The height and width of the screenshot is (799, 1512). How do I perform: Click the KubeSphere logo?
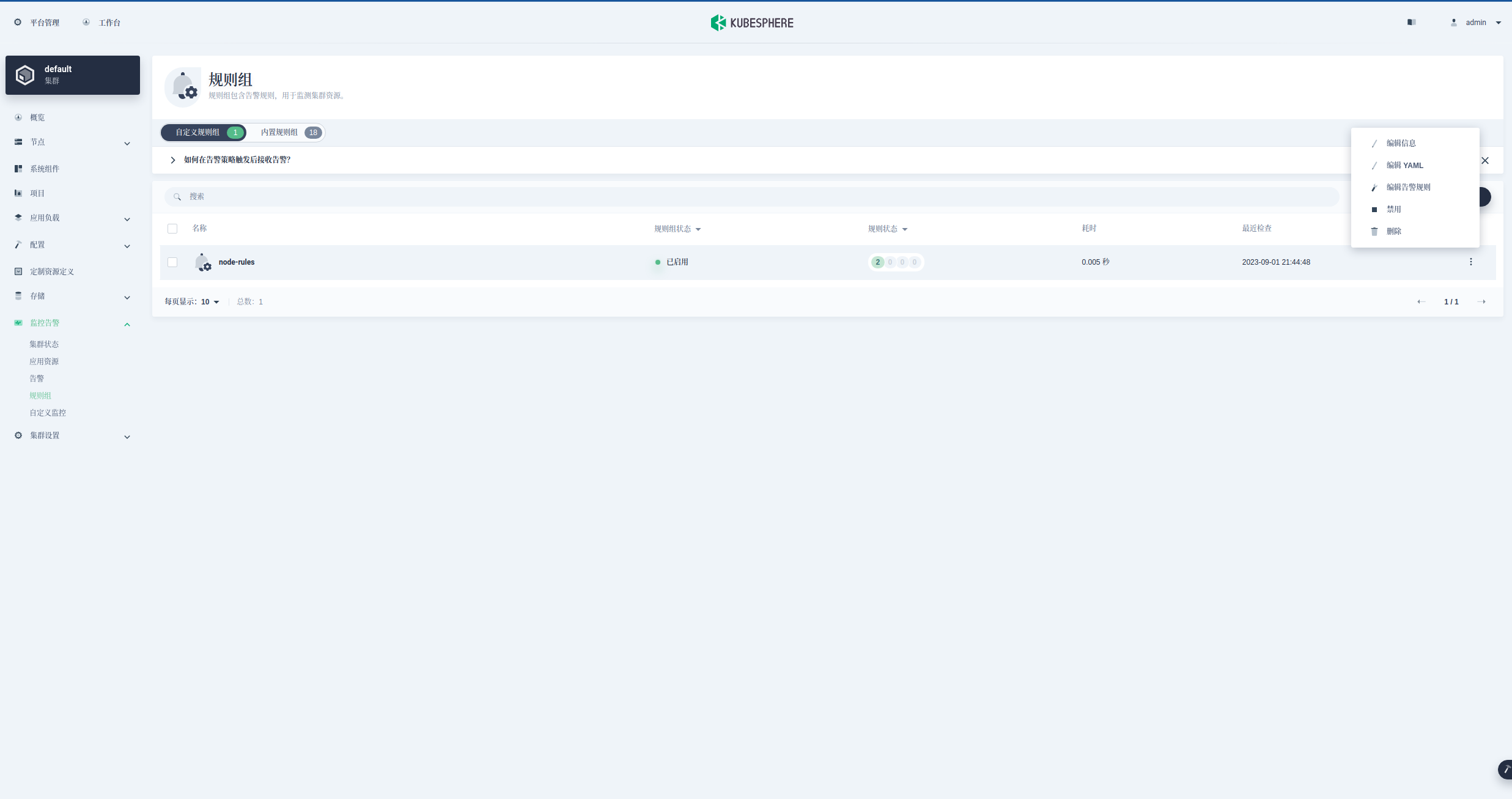click(752, 23)
